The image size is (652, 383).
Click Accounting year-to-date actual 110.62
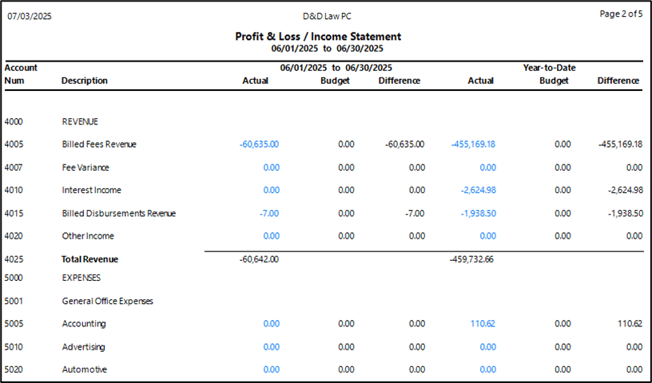[483, 324]
